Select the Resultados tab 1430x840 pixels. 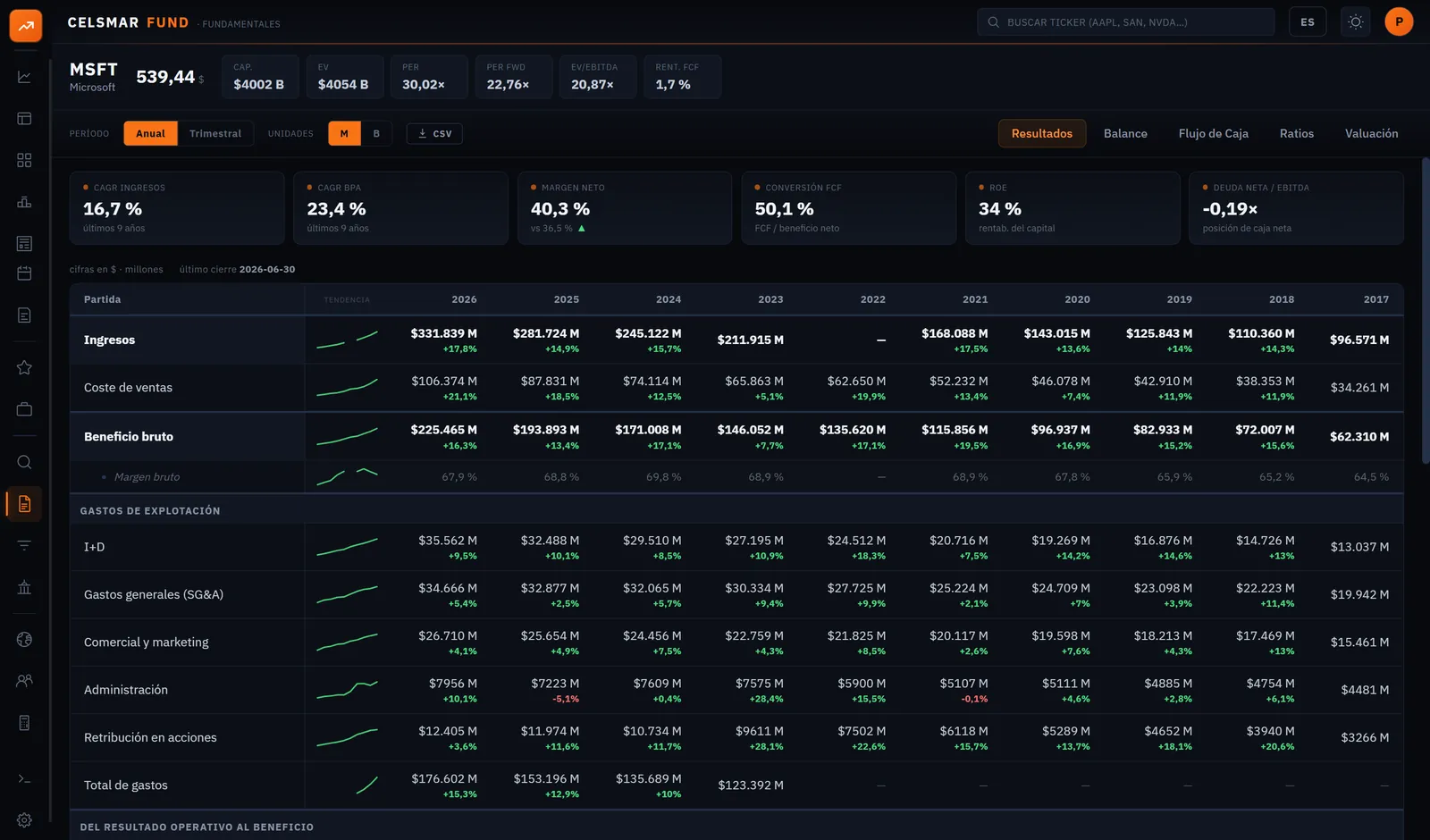(1042, 133)
